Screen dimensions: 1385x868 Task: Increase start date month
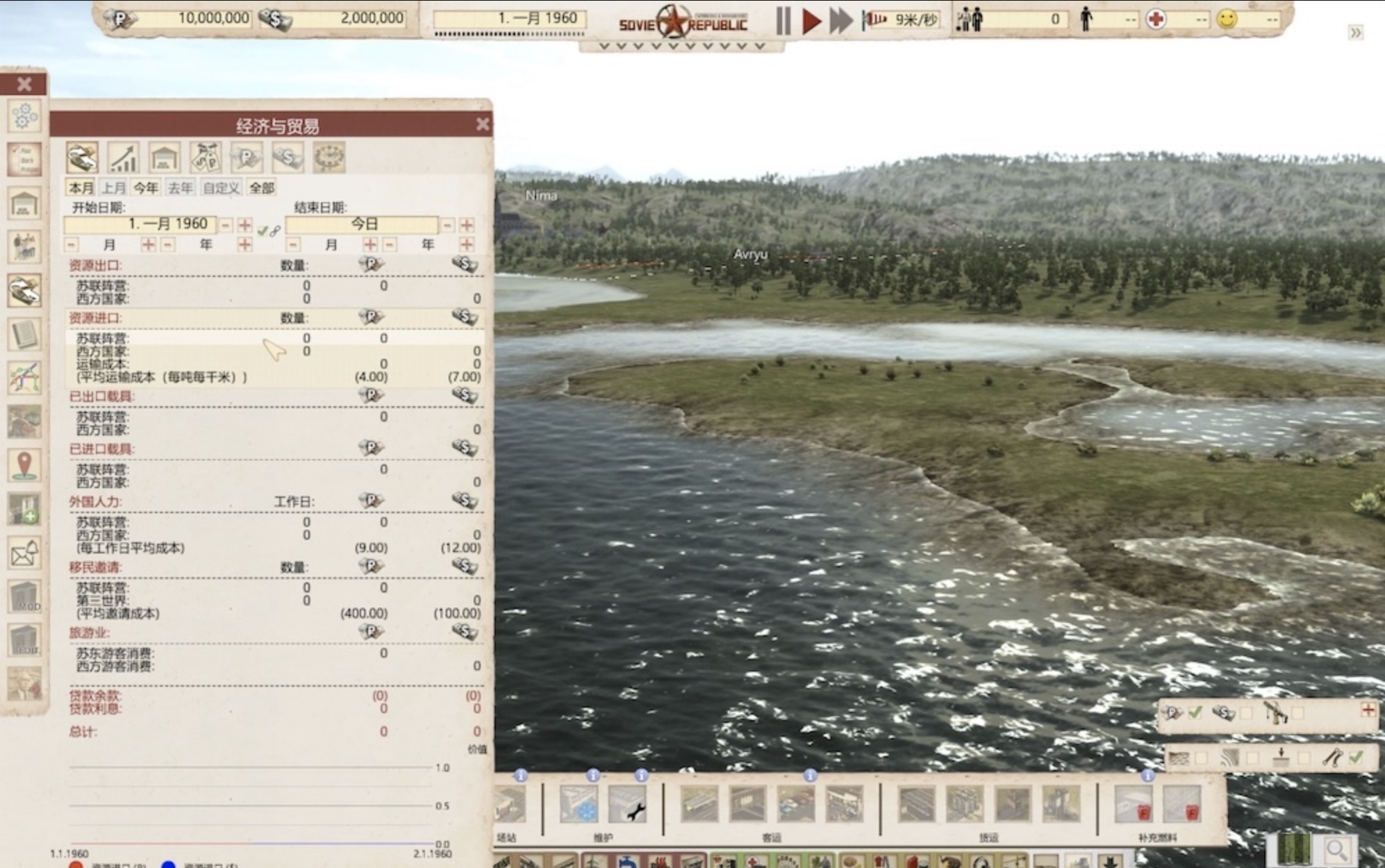click(148, 244)
